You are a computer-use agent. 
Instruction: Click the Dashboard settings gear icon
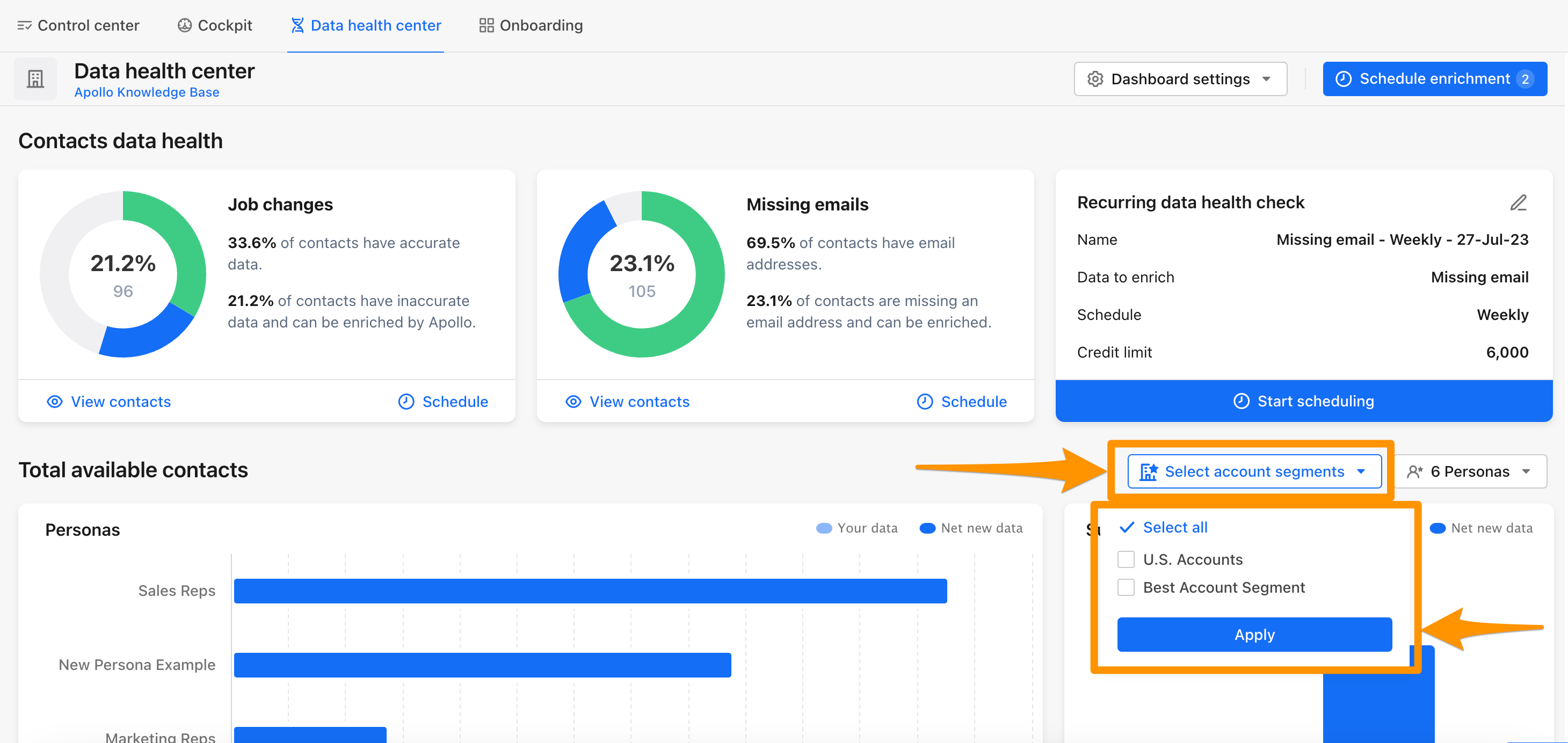click(1095, 79)
